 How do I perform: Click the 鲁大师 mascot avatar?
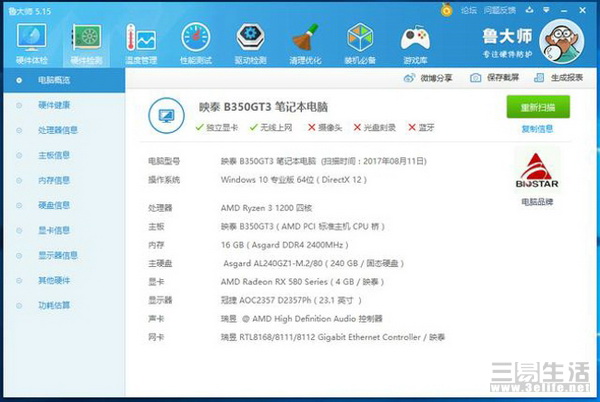pyautogui.click(x=561, y=41)
